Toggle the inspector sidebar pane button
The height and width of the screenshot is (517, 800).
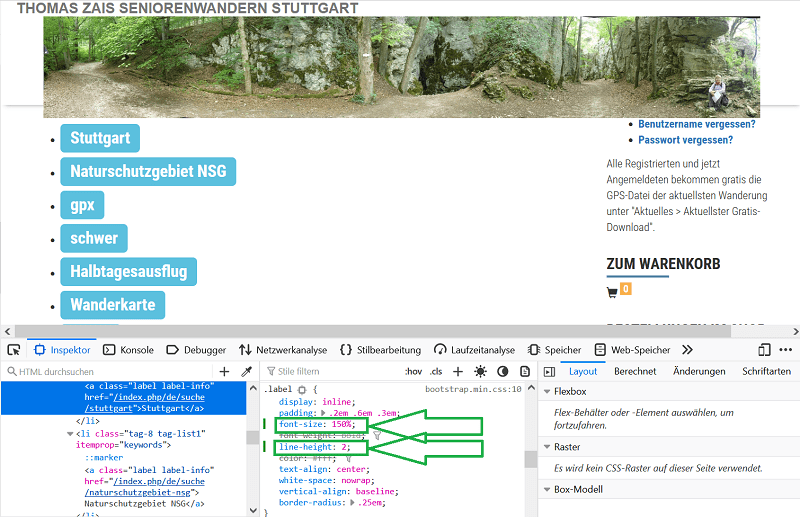(549, 371)
